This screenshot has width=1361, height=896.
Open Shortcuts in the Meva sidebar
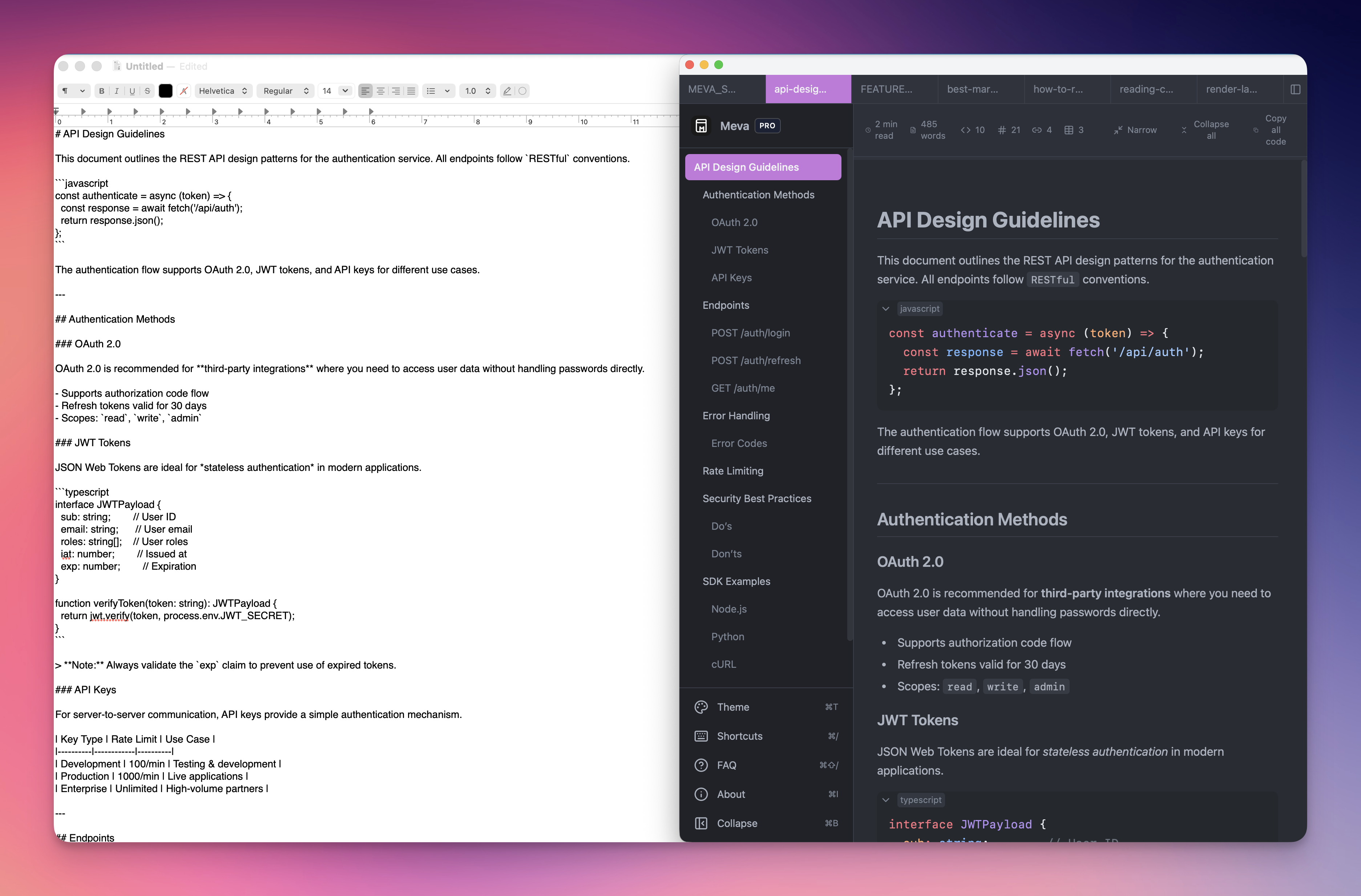[x=766, y=736]
